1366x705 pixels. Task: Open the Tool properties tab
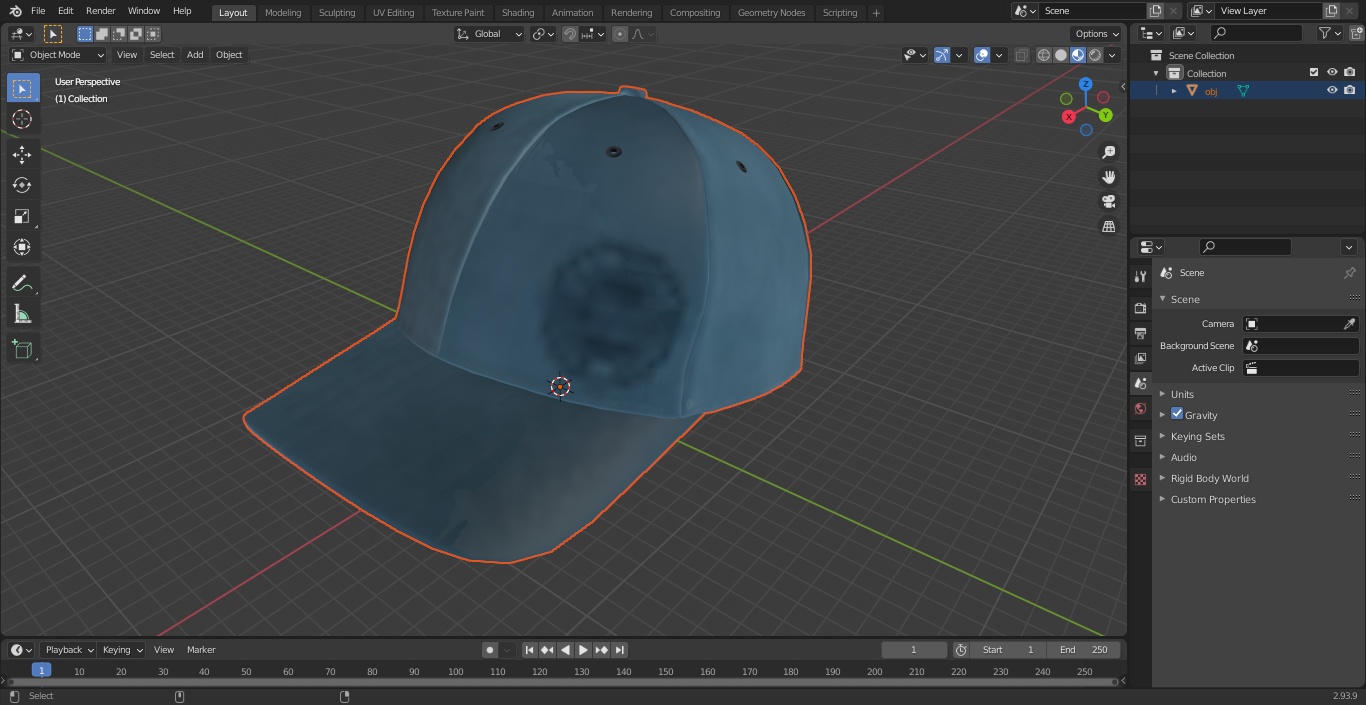pyautogui.click(x=1140, y=276)
